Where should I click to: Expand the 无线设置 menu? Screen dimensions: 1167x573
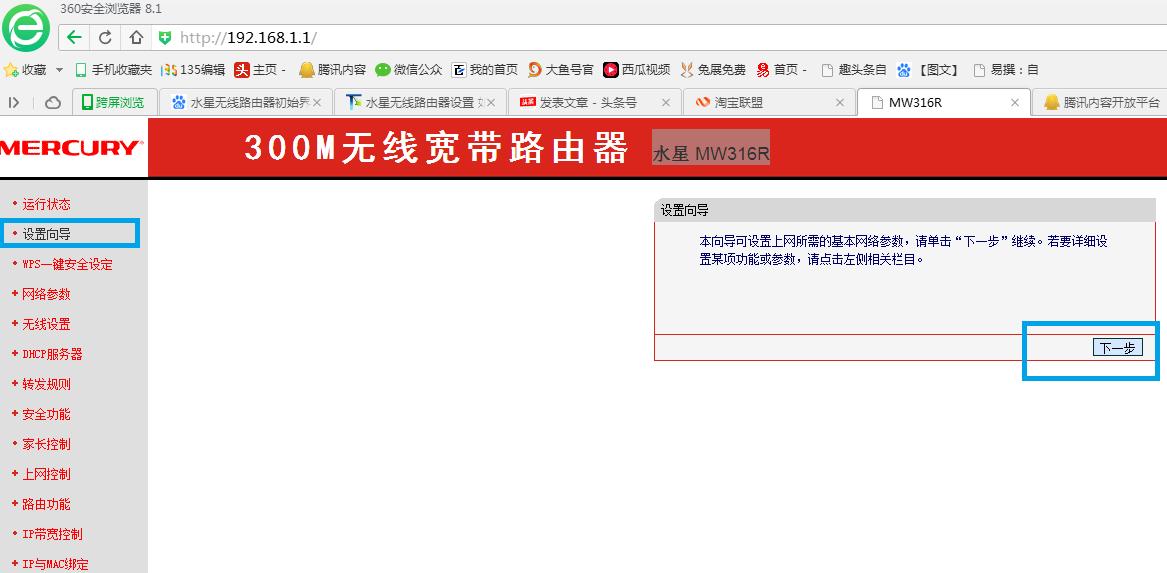pyautogui.click(x=46, y=324)
